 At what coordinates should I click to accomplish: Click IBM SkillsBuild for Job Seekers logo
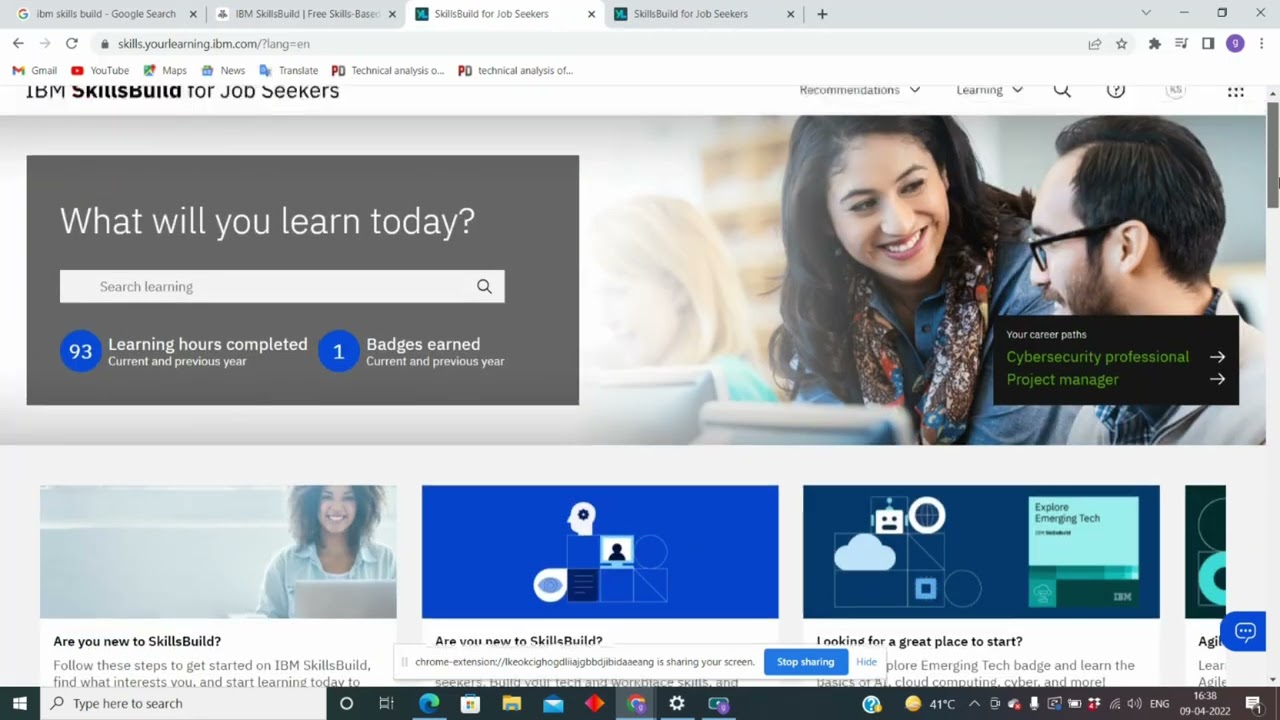pos(182,91)
